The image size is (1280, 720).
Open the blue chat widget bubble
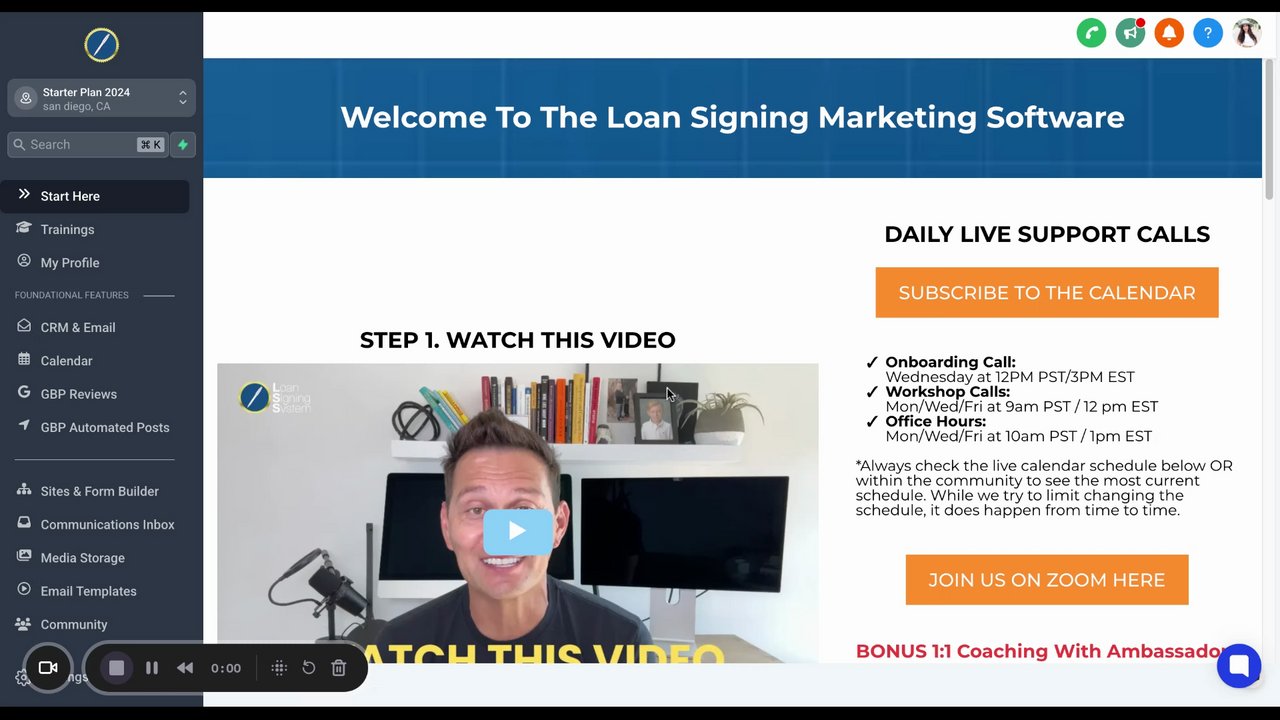1239,666
